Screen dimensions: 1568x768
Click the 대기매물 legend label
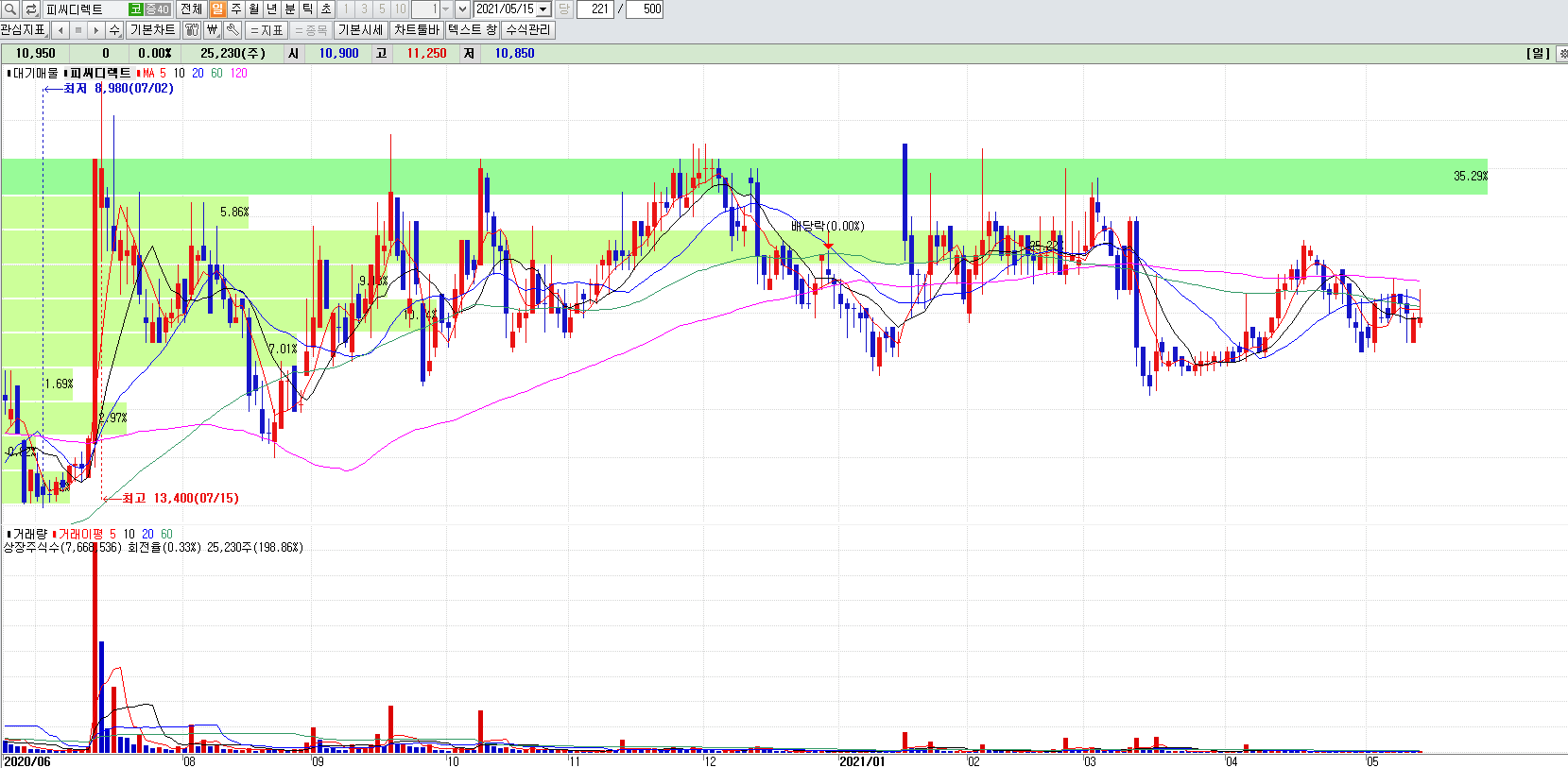pyautogui.click(x=35, y=73)
